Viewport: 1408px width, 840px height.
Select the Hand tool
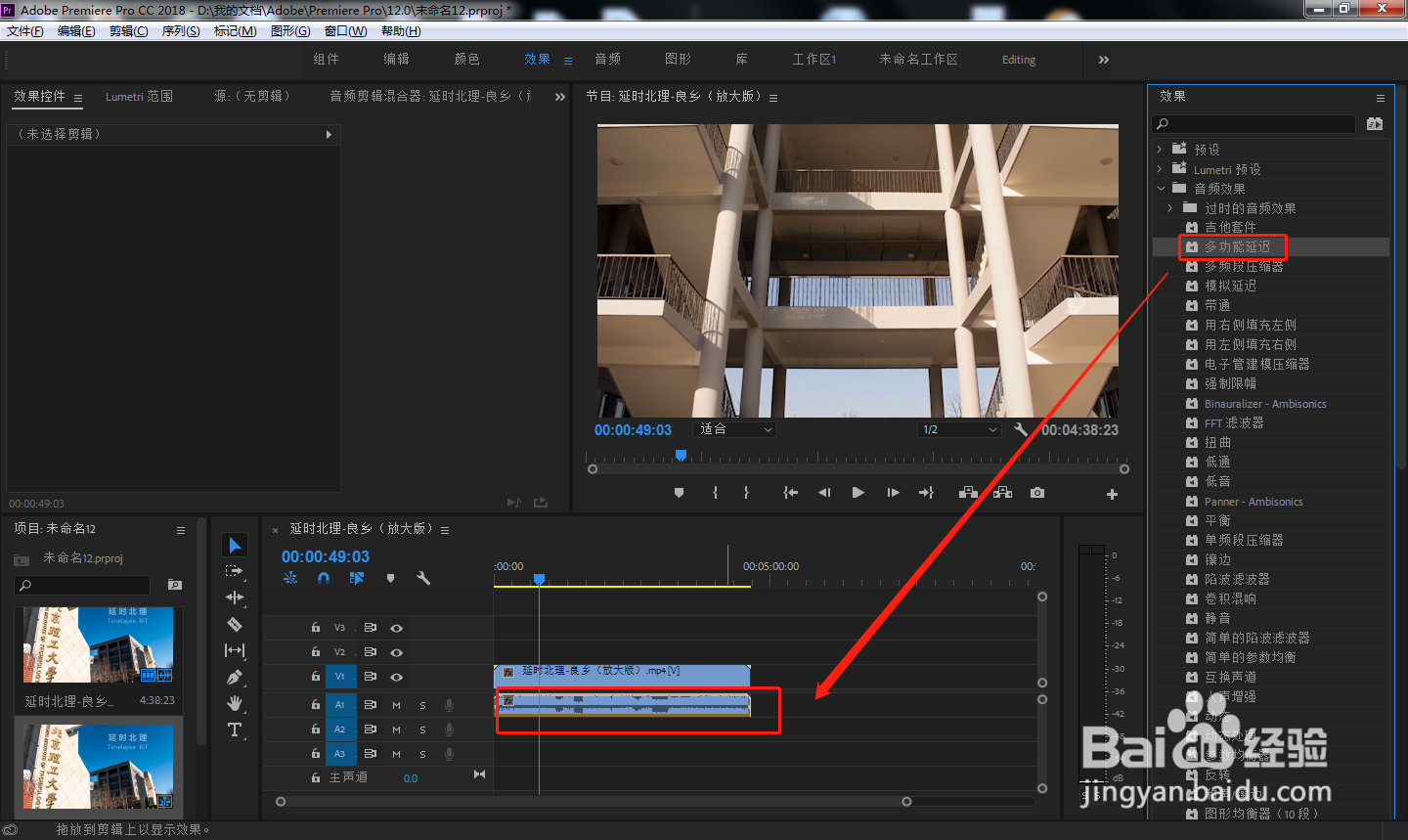(x=235, y=703)
